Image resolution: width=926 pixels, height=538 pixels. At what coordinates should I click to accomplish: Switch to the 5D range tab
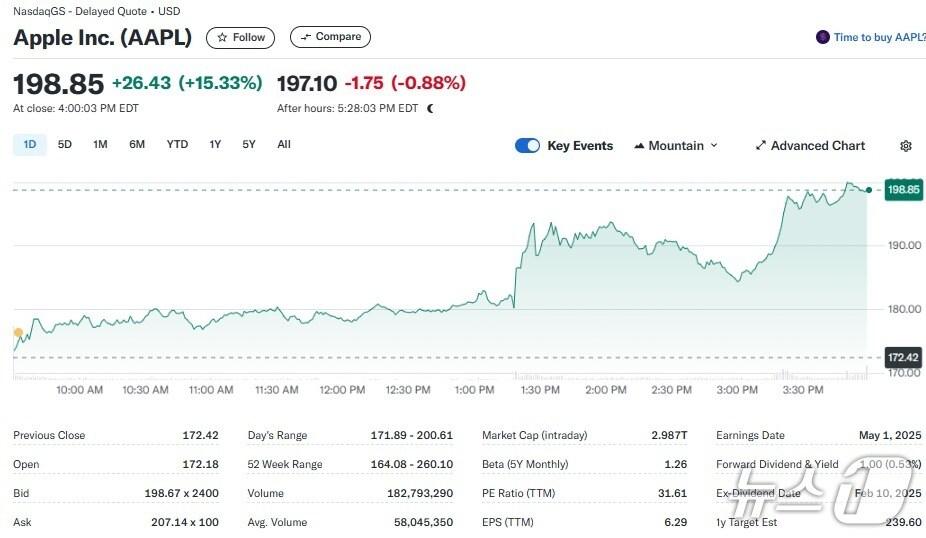pos(65,144)
